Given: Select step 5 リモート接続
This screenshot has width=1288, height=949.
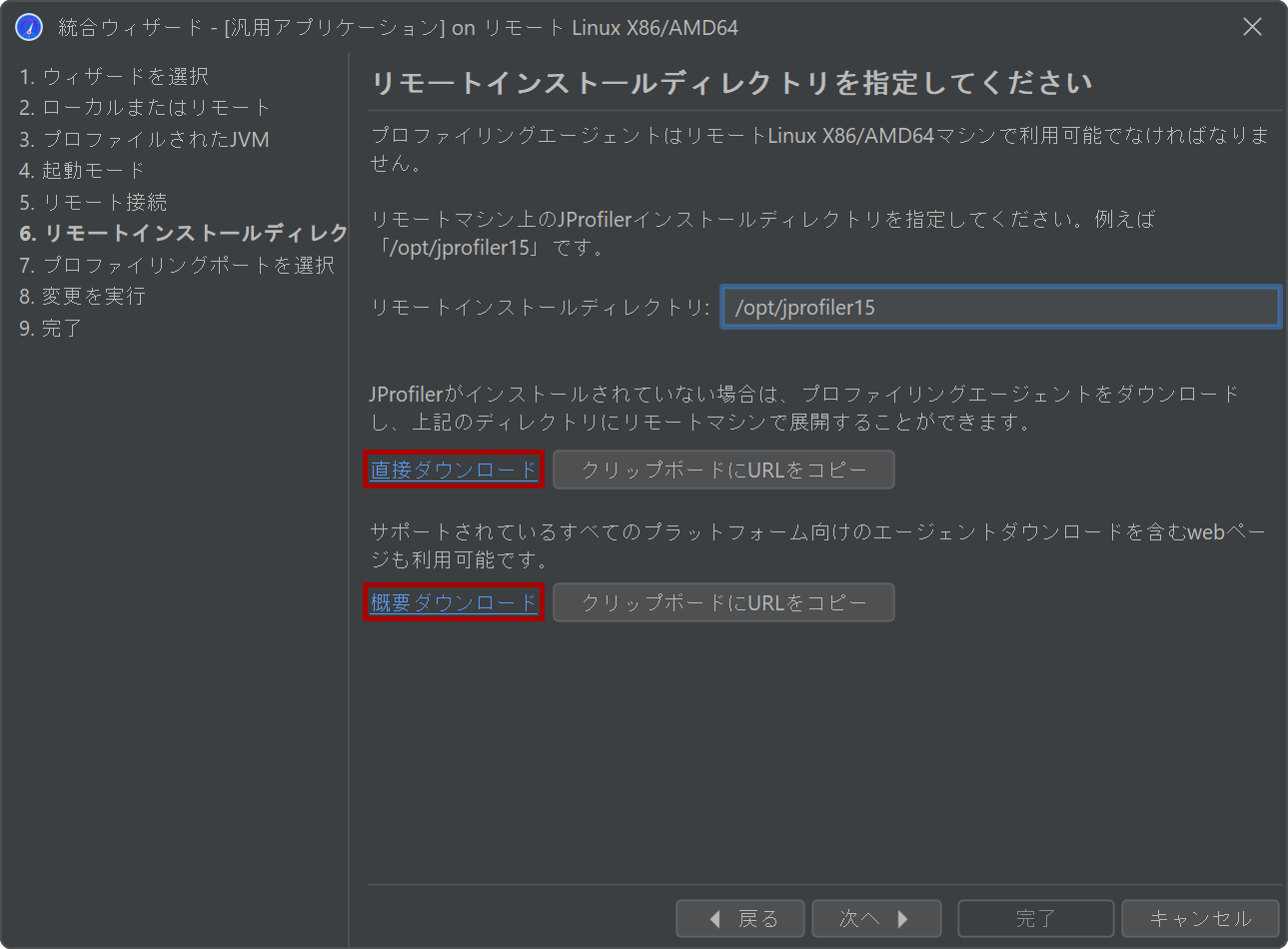Looking at the screenshot, I should (93, 202).
